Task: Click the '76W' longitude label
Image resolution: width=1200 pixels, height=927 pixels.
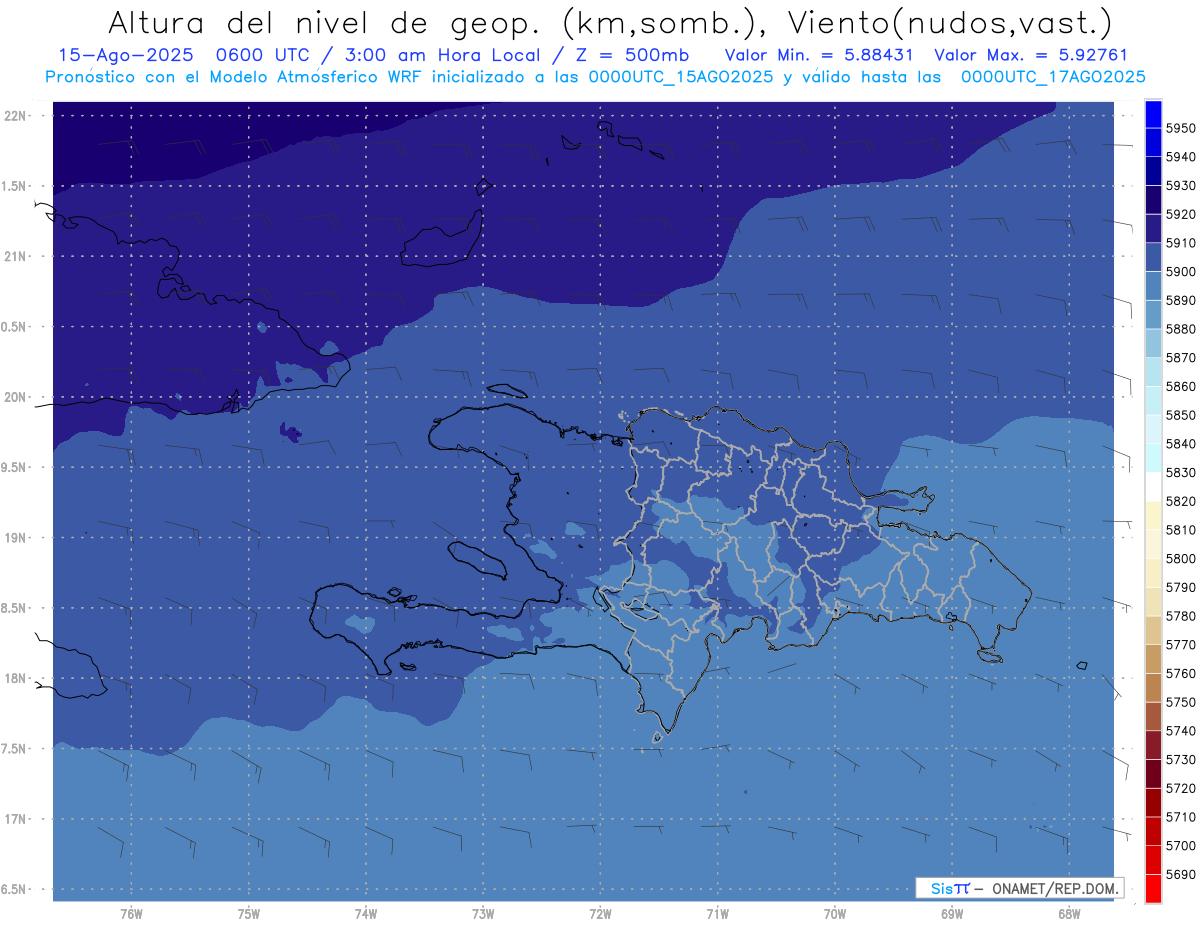Action: [x=131, y=914]
